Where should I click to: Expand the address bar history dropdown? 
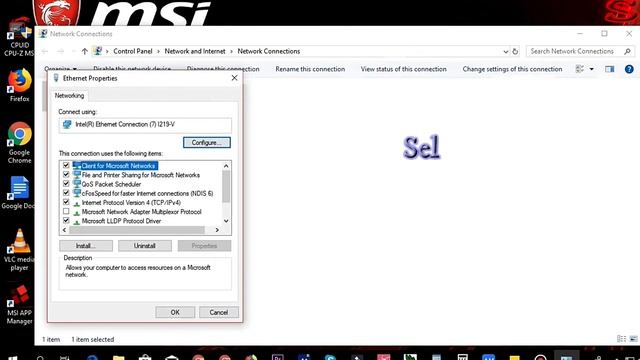tap(506, 51)
